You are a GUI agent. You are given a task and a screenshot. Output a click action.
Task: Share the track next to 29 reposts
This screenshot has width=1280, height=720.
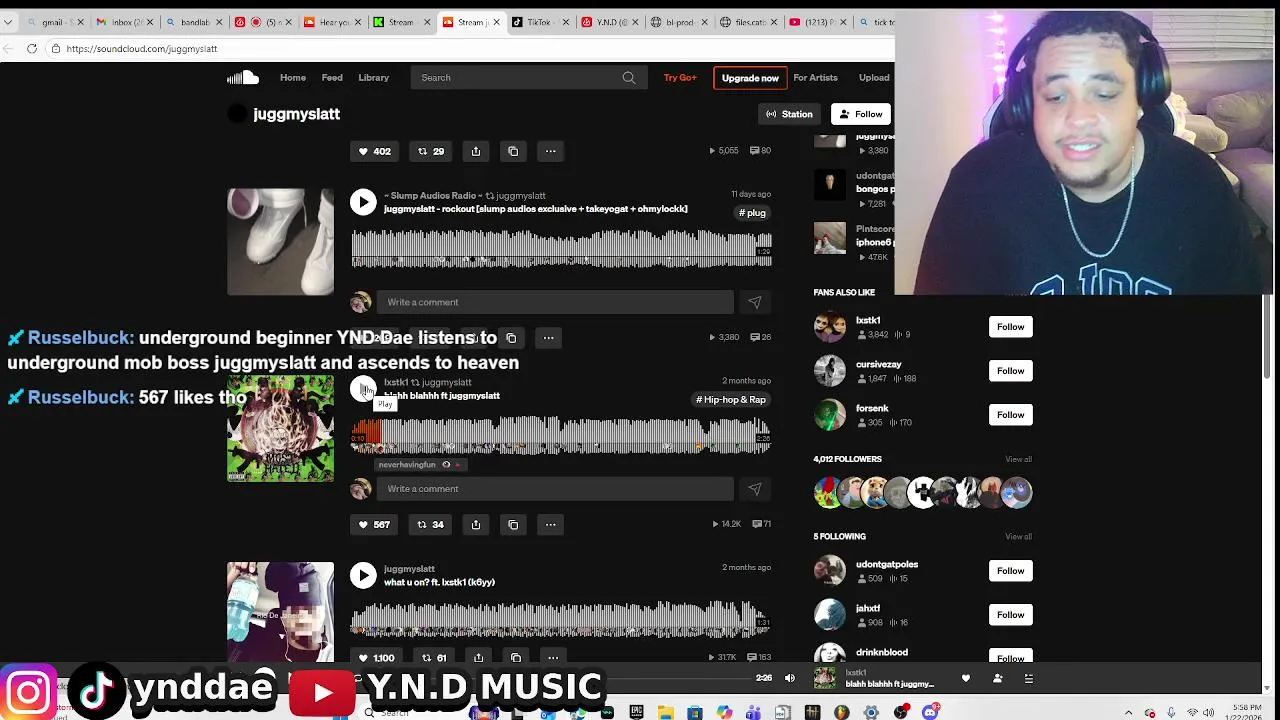(476, 151)
